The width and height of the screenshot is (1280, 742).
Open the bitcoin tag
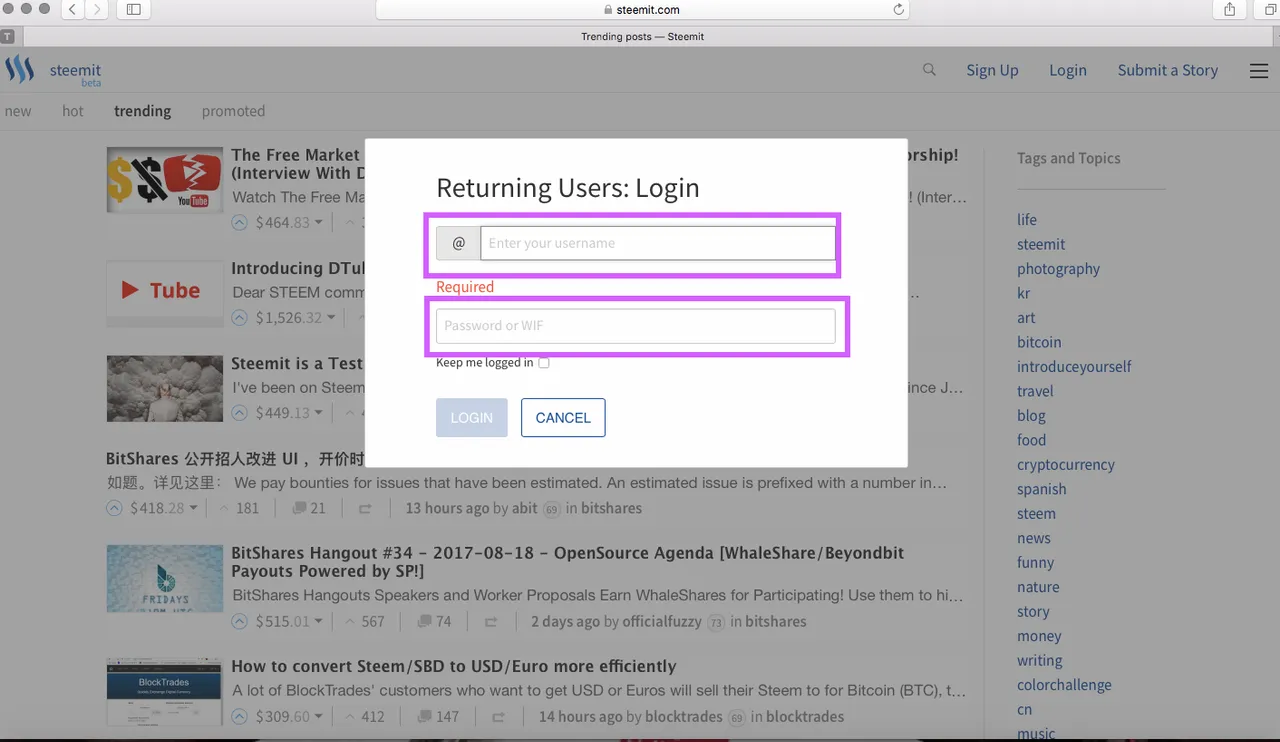click(1039, 342)
